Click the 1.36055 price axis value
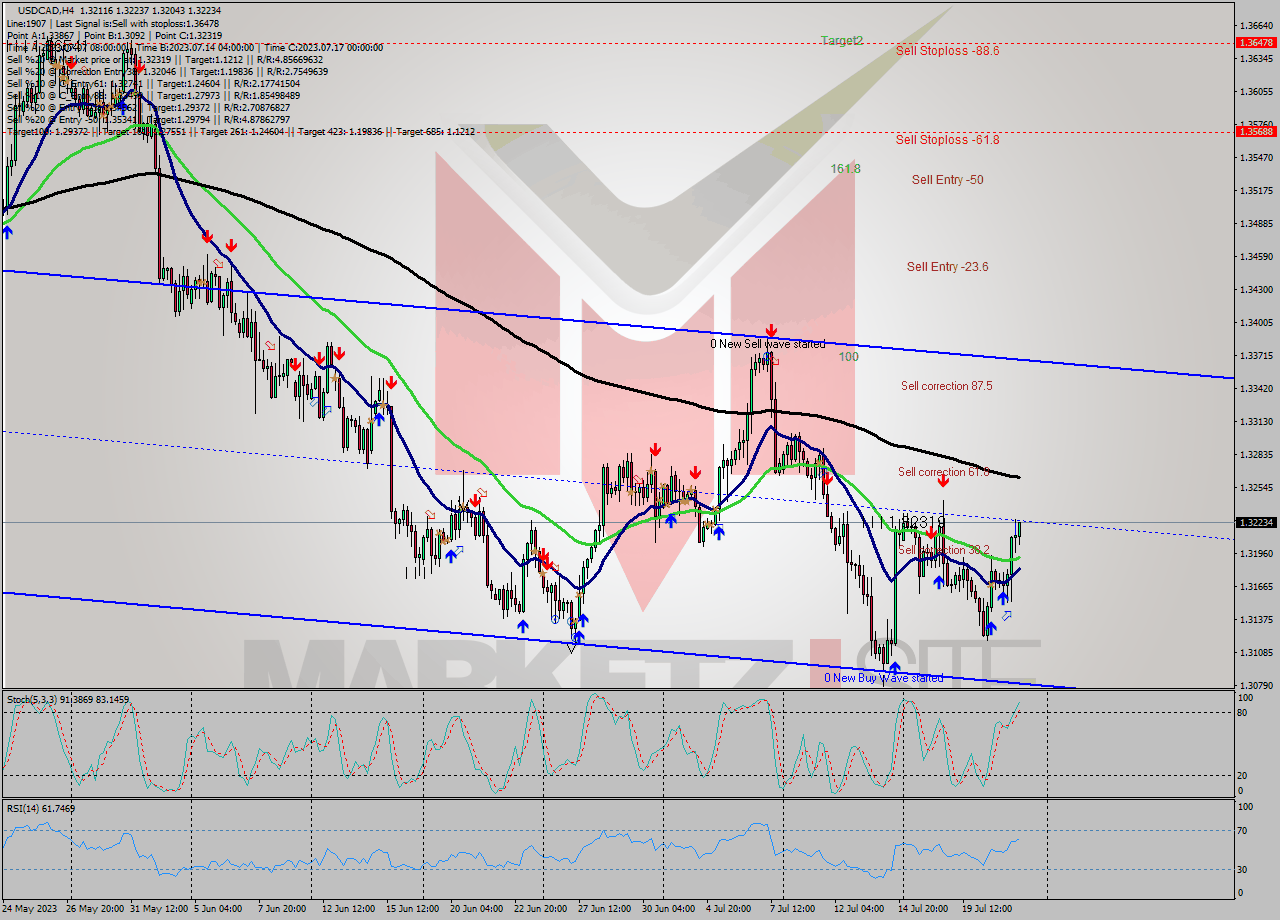 click(x=1255, y=91)
